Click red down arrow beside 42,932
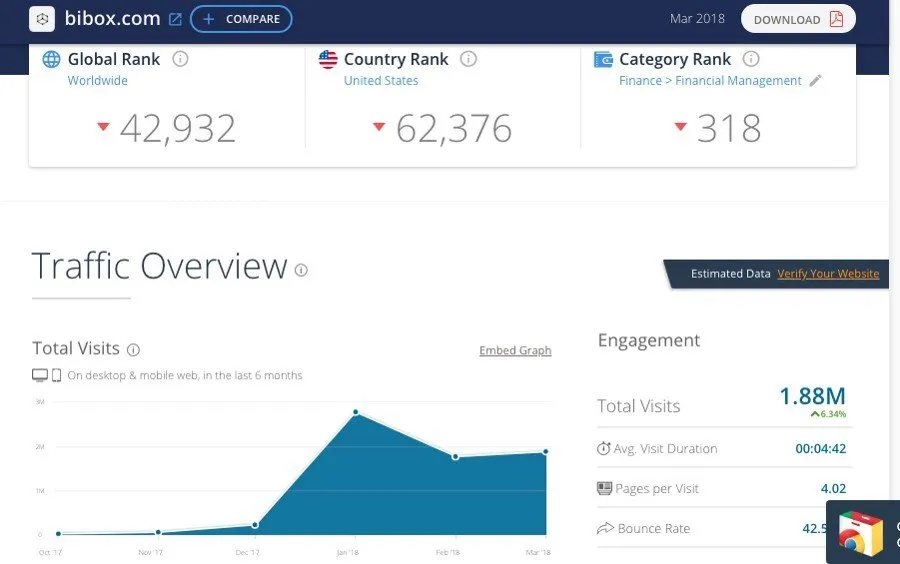The image size is (900, 564). [x=103, y=126]
